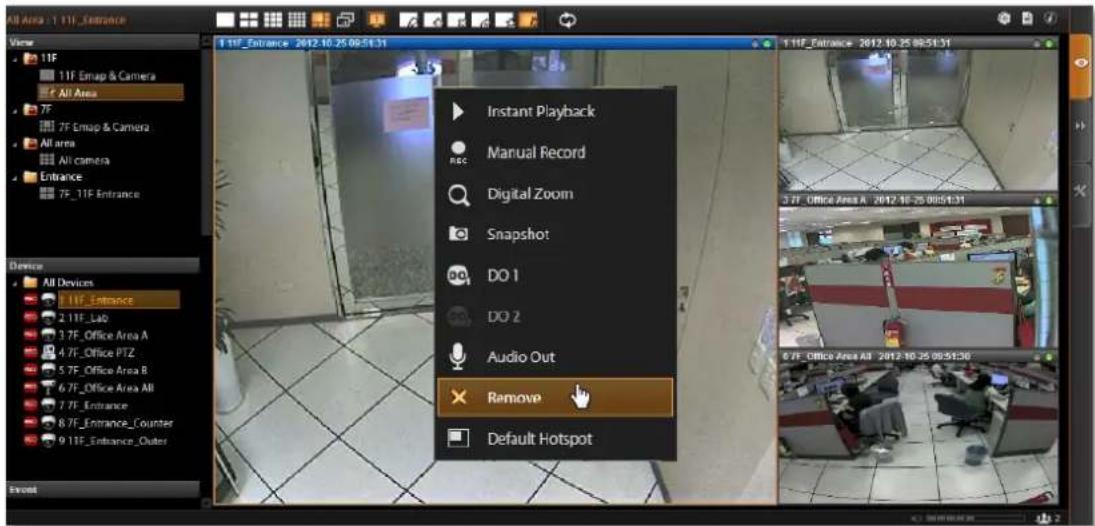Viewport: 1095px width, 526px height.
Task: Set Default Hotspot from context menu
Action: coord(556,439)
